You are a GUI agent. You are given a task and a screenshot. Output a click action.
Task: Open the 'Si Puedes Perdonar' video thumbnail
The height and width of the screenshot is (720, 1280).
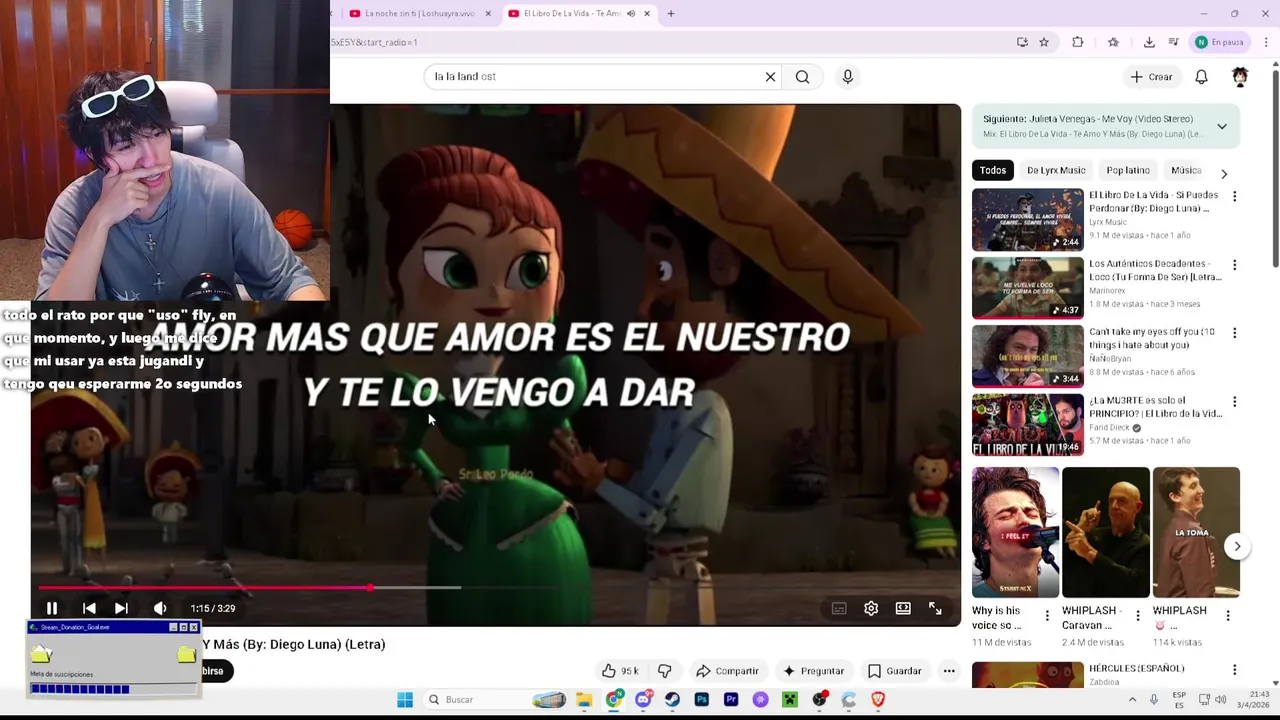pos(1027,219)
